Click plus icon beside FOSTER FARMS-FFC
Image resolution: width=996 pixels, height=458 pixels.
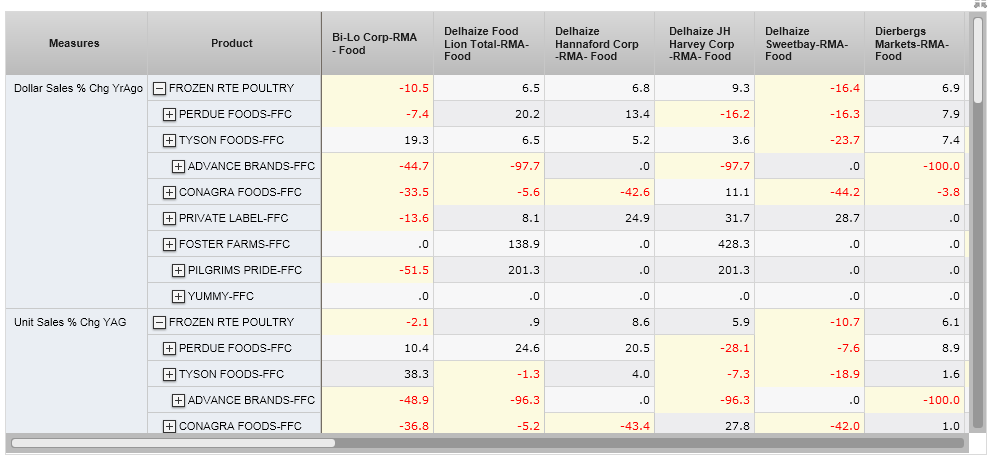(169, 244)
